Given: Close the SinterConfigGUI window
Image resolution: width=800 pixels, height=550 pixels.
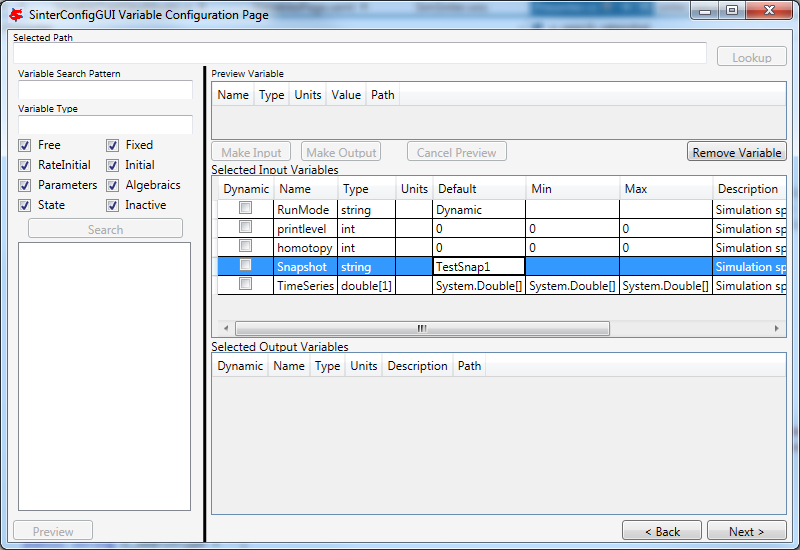Looking at the screenshot, I should [769, 10].
